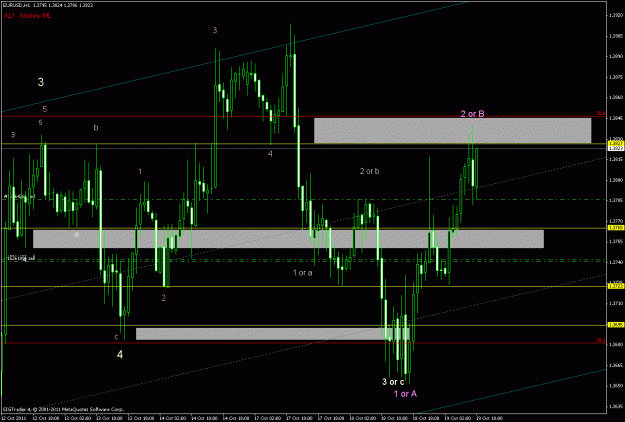Select the red 'AL1: Andrew ML' label
Viewport: 625px width, 422px height.
[28, 16]
